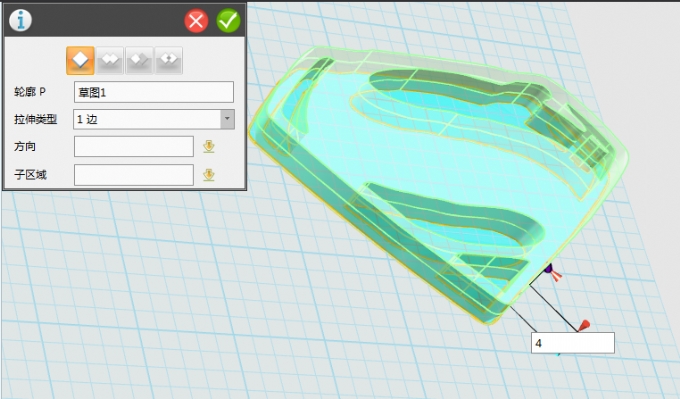Select the base body extrude mode
680x399 pixels.
[80, 60]
